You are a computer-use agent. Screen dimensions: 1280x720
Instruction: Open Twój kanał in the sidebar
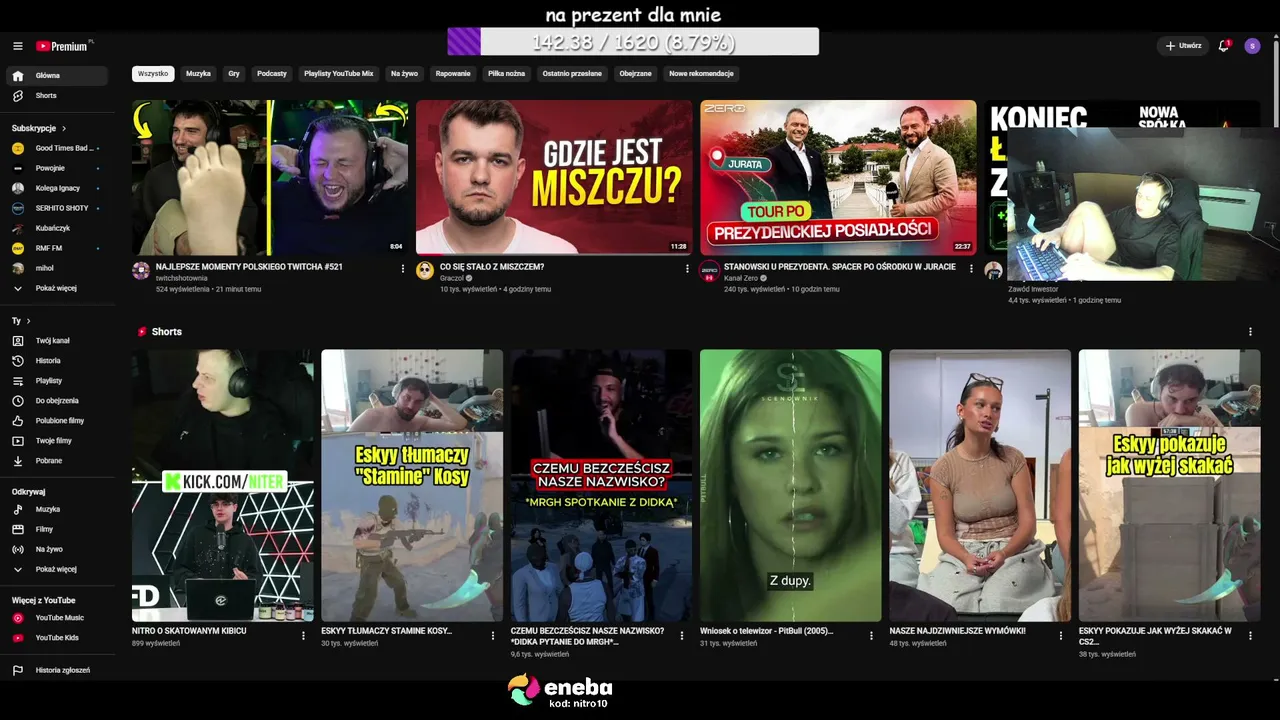click(x=57, y=341)
